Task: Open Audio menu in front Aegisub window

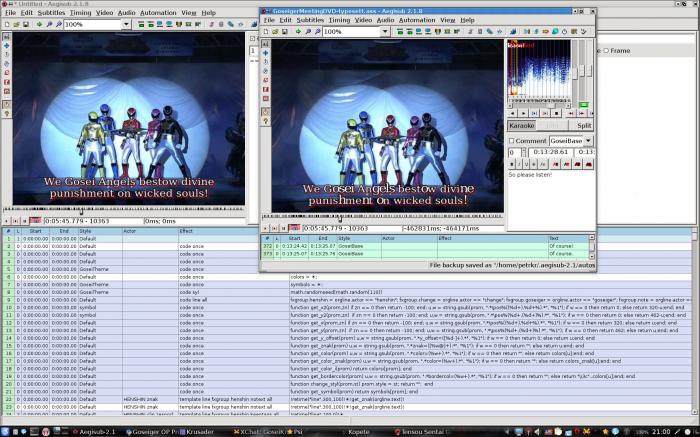Action: pos(385,20)
